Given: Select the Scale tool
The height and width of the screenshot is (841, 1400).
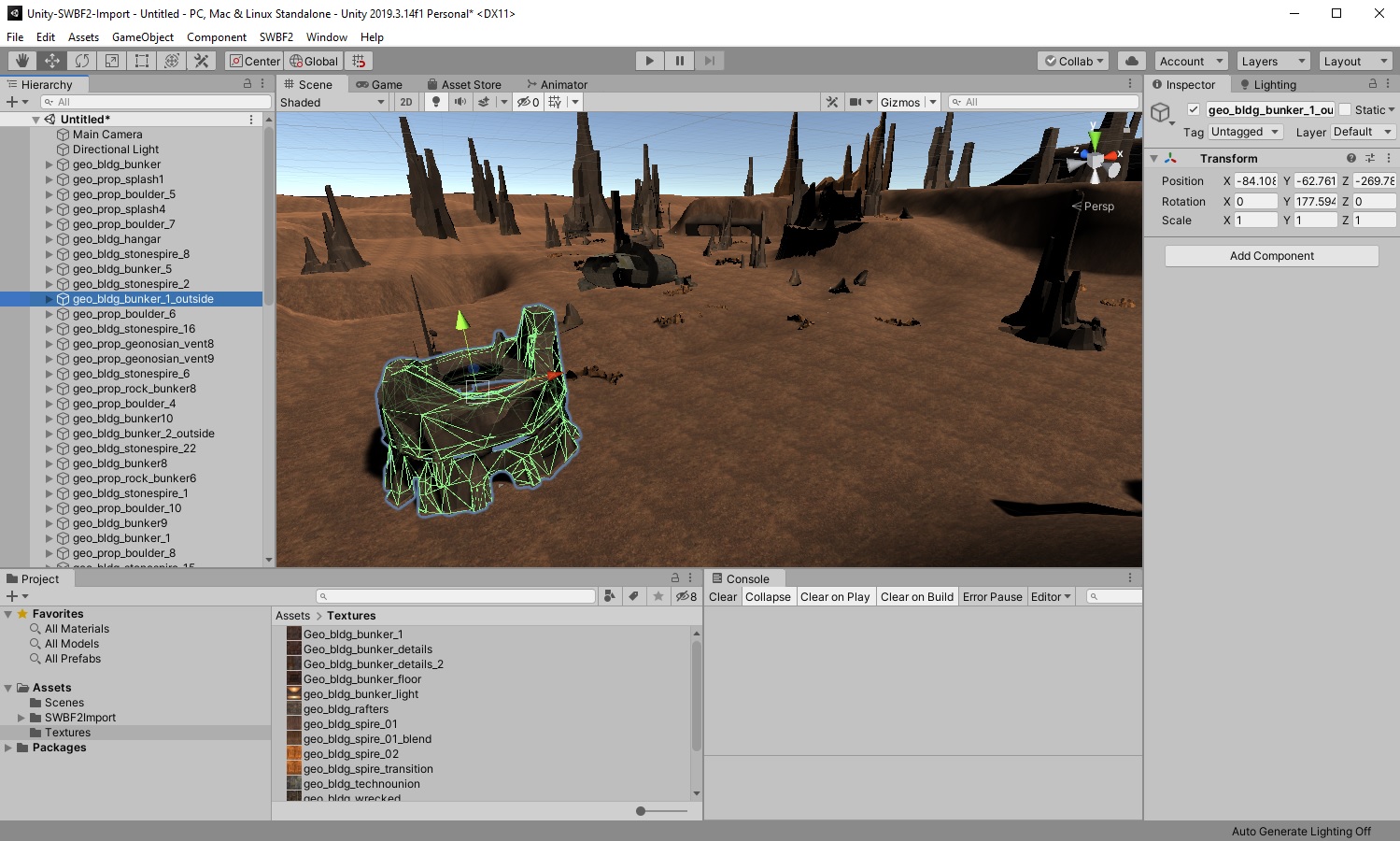Looking at the screenshot, I should [x=112, y=61].
